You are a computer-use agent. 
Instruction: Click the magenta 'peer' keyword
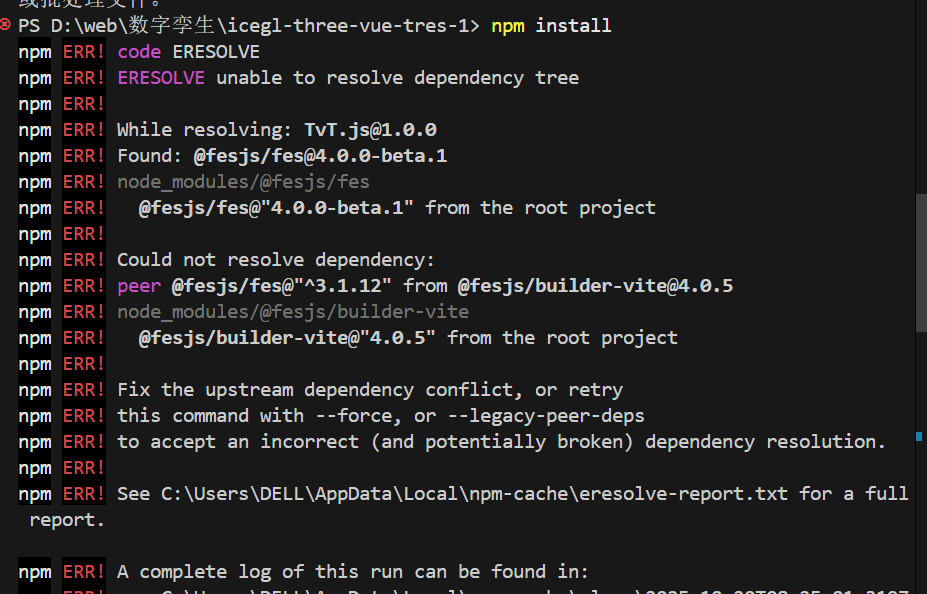(x=138, y=286)
